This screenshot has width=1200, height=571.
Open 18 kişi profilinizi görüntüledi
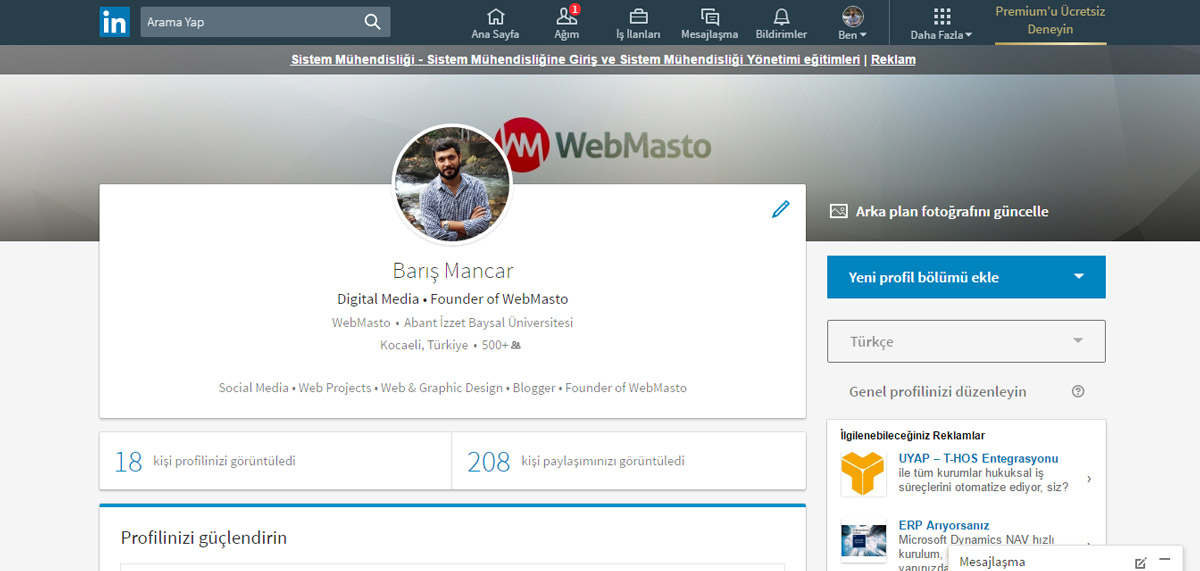276,461
